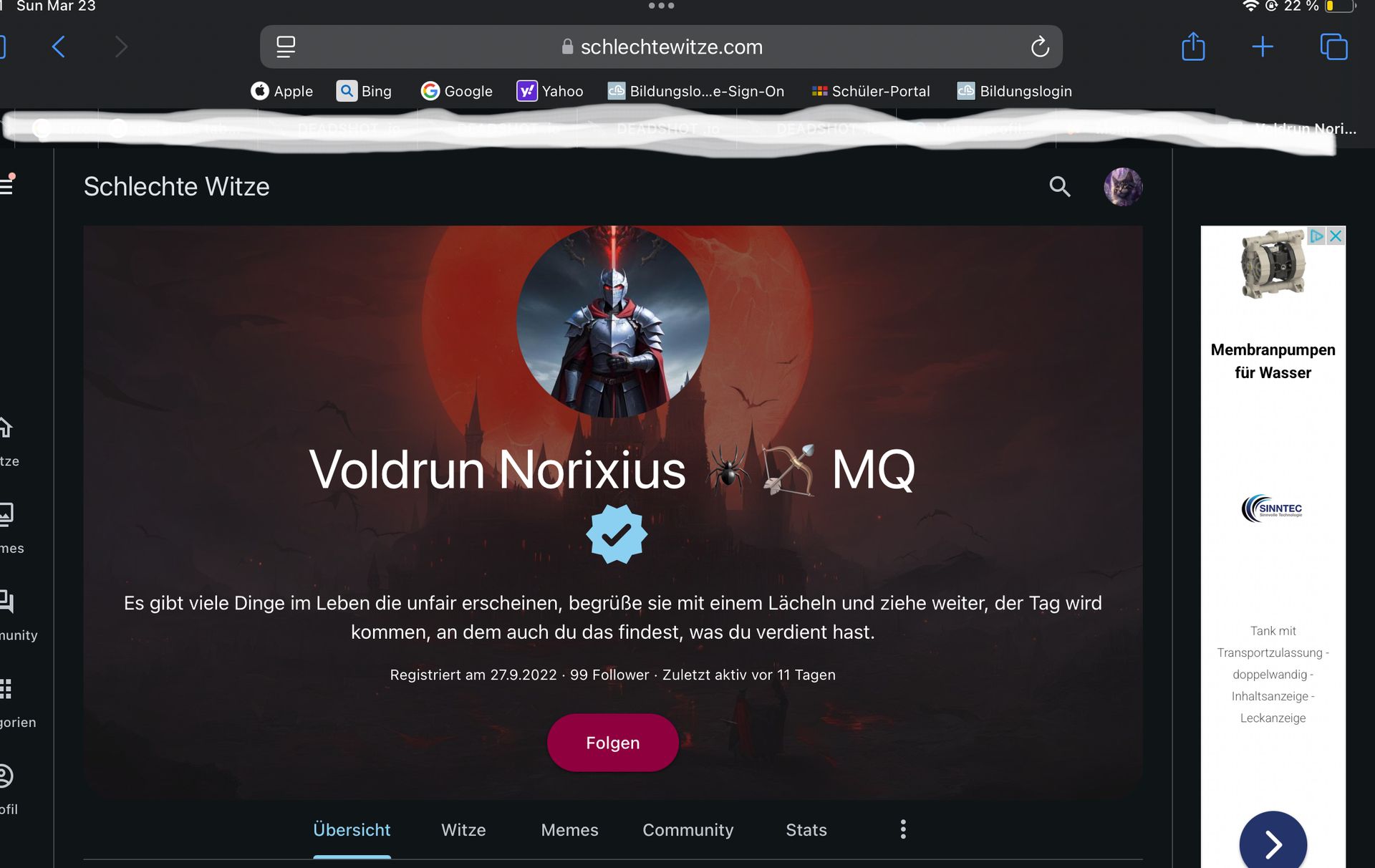Image resolution: width=1375 pixels, height=868 pixels.
Task: Open the hamburger menu with notification dot
Action: click(x=7, y=185)
